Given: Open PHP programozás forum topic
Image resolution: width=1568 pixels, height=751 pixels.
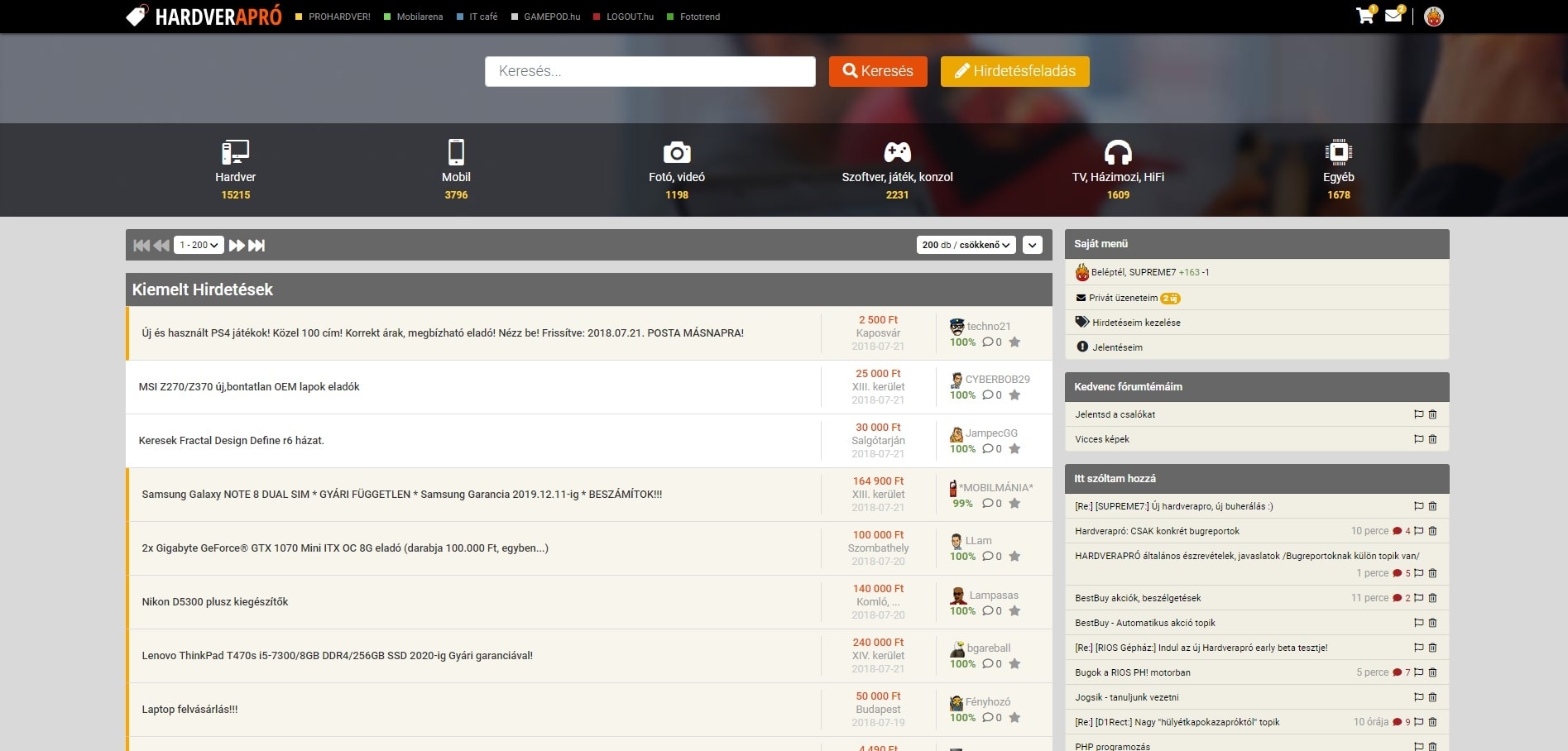Looking at the screenshot, I should (x=1112, y=746).
